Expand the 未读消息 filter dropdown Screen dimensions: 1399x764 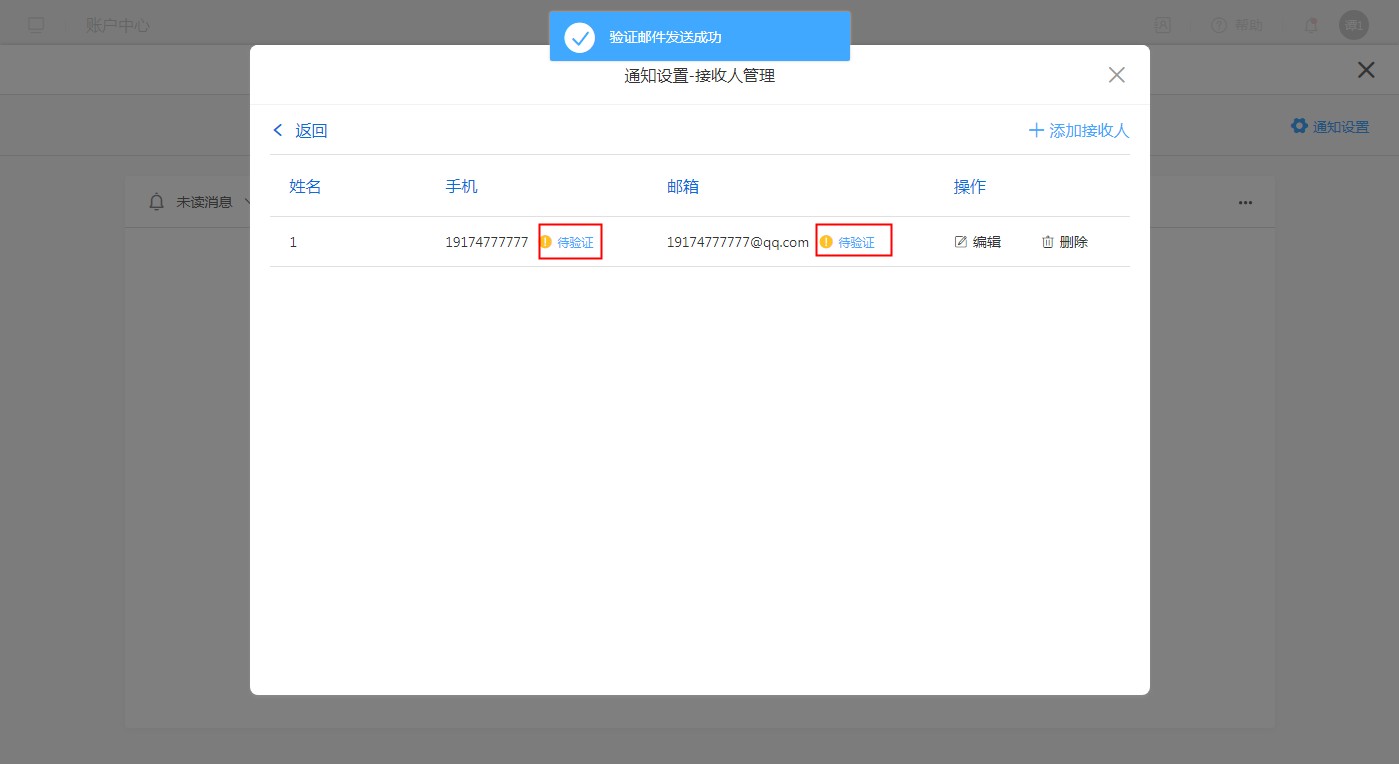coord(246,202)
